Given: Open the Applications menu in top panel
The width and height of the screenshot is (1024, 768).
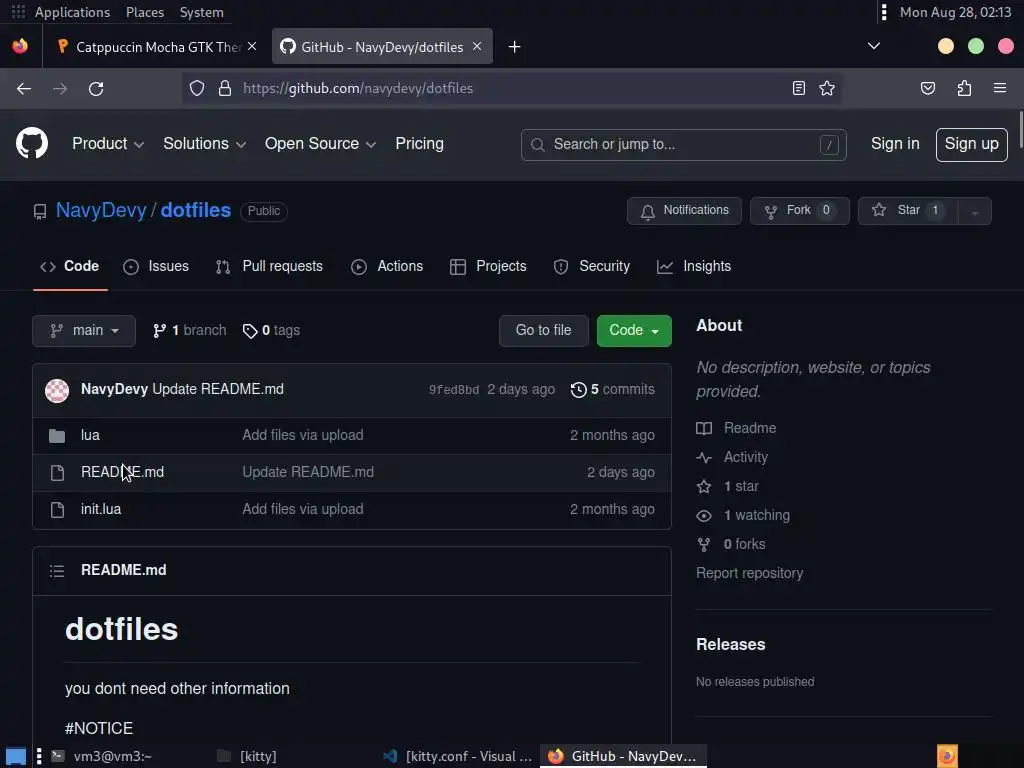Looking at the screenshot, I should (x=72, y=12).
